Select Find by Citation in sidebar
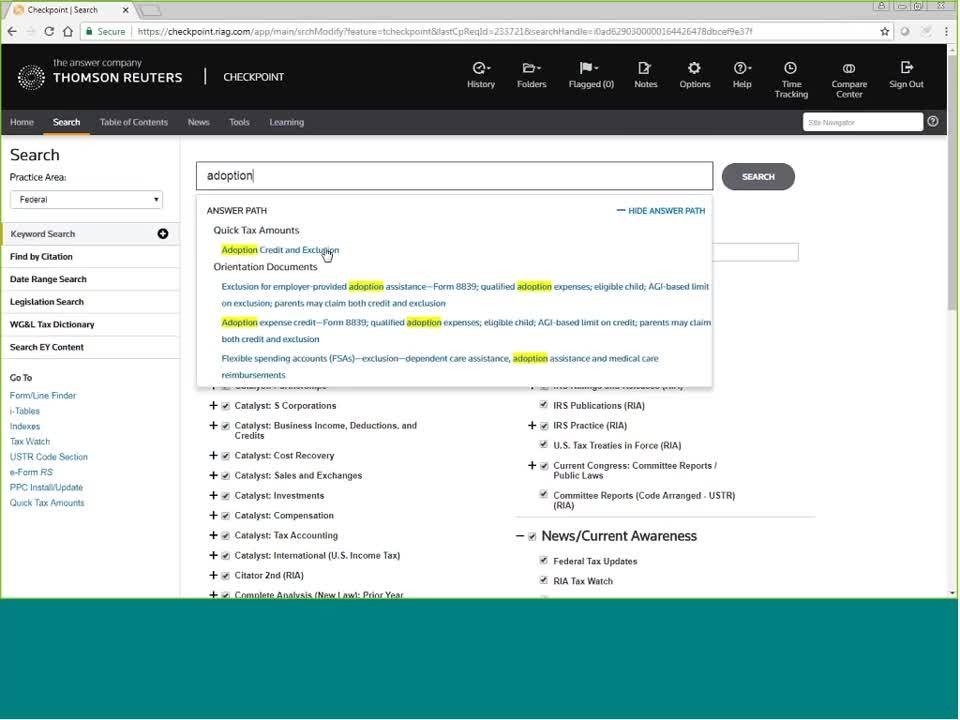This screenshot has width=960, height=720. pyautogui.click(x=41, y=257)
